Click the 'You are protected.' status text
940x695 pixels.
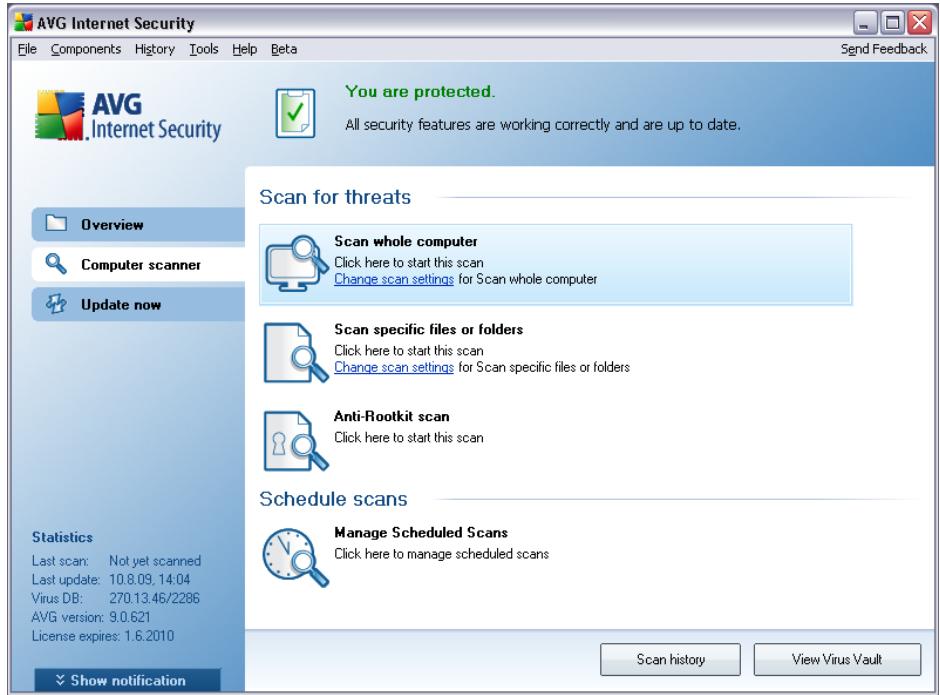[420, 92]
